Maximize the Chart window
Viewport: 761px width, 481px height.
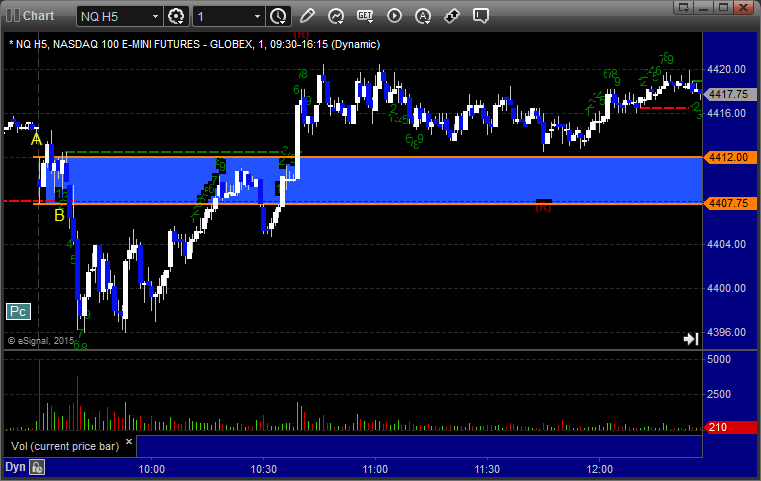[x=724, y=7]
